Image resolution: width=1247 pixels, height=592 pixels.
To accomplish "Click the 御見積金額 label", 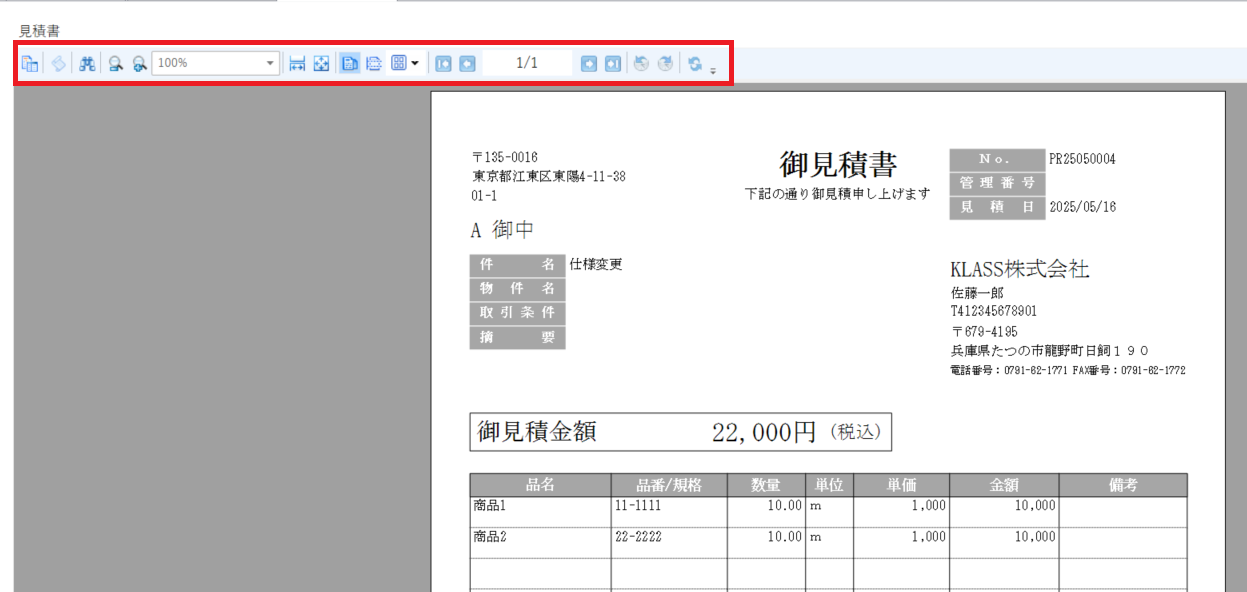I will [537, 431].
